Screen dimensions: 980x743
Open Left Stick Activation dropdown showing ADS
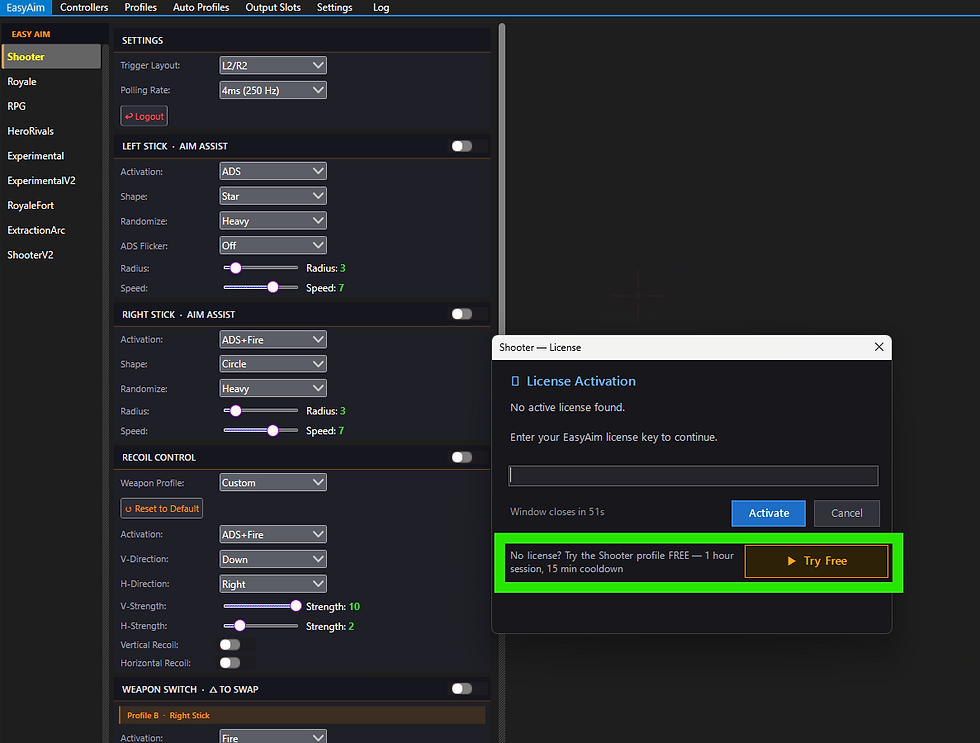tap(272, 171)
